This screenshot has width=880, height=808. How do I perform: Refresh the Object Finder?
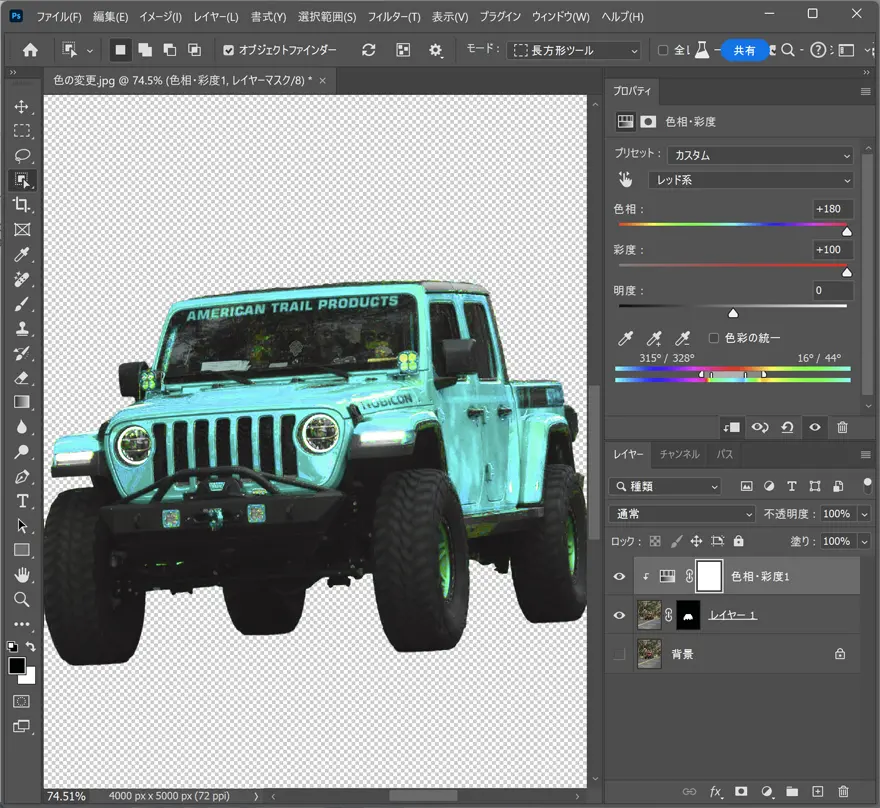tap(369, 50)
